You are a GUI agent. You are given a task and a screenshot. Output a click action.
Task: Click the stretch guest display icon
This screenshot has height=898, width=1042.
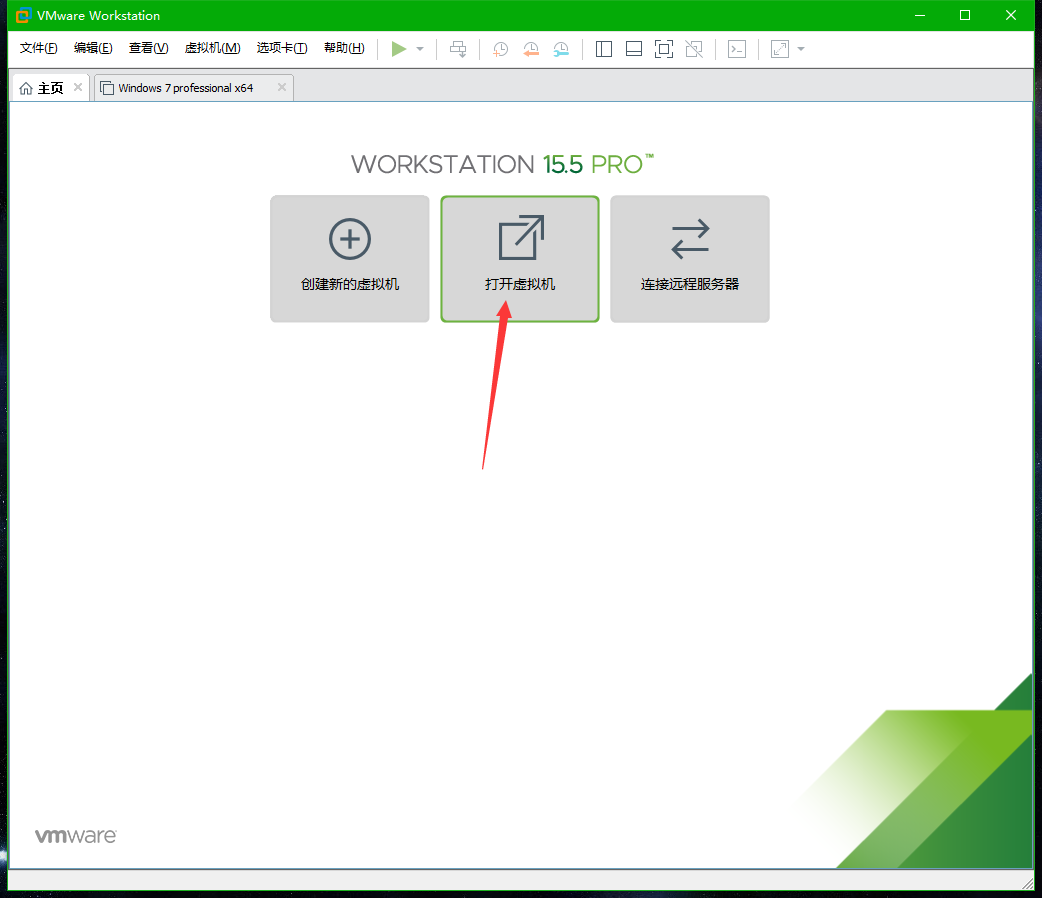tap(780, 49)
